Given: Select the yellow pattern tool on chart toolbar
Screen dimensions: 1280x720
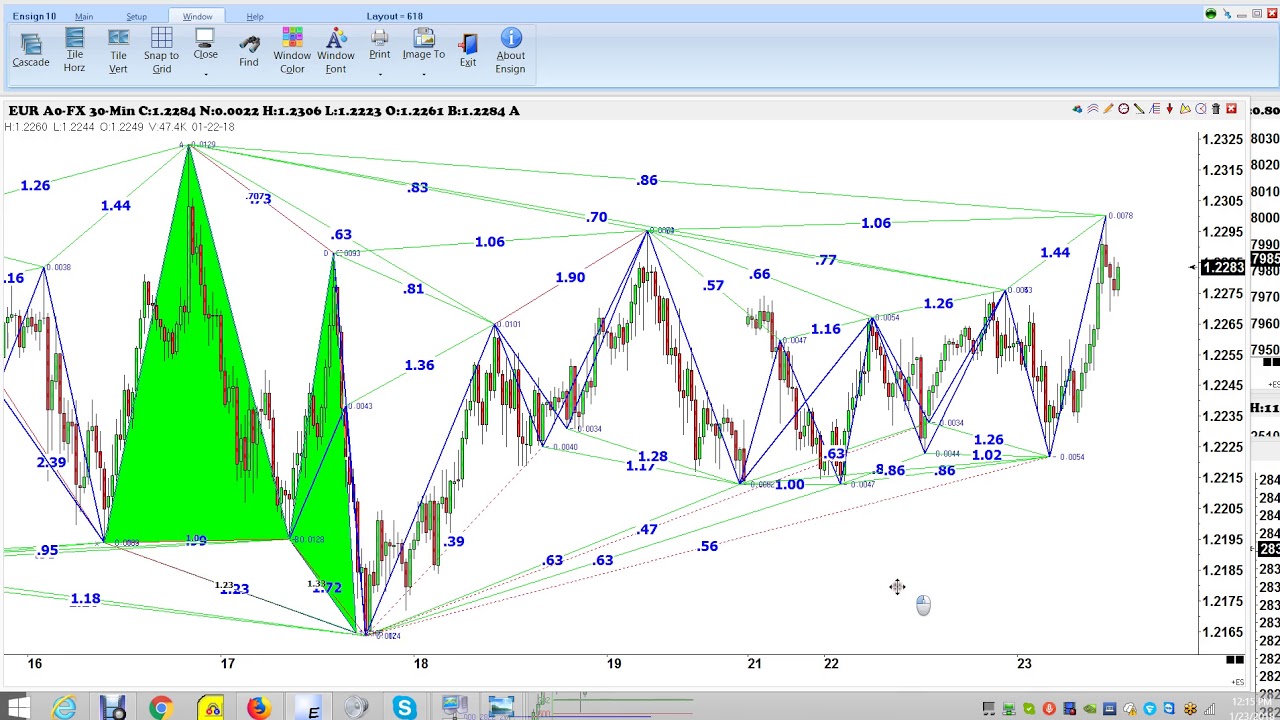Looking at the screenshot, I should tap(1185, 109).
